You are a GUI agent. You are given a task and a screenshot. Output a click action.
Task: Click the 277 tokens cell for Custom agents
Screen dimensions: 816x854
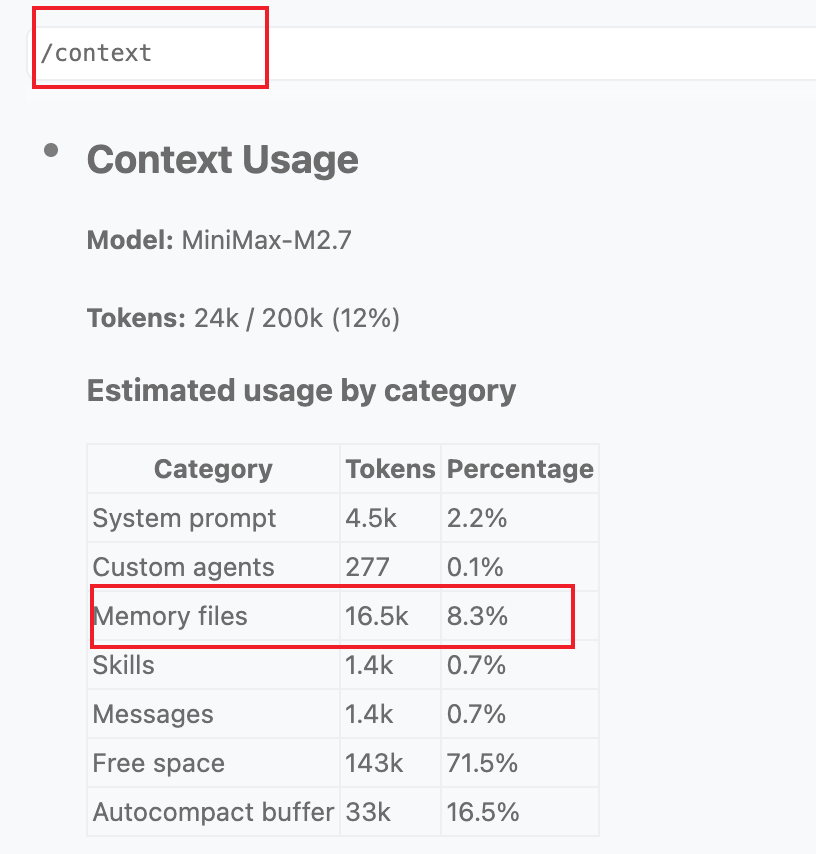(367, 568)
